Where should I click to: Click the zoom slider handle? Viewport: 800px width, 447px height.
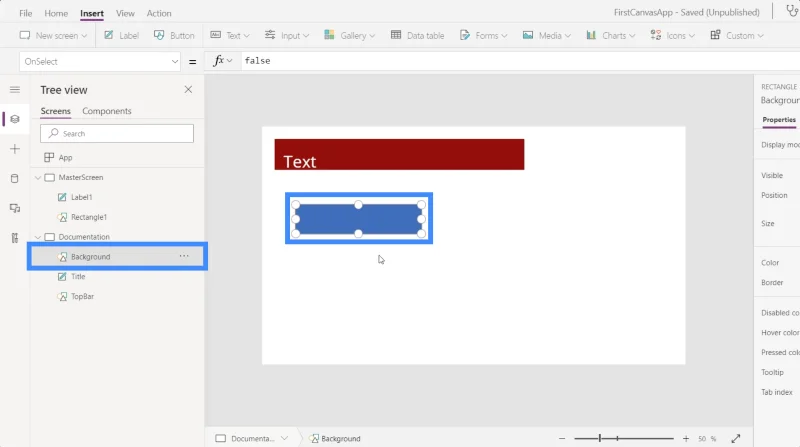click(600, 438)
